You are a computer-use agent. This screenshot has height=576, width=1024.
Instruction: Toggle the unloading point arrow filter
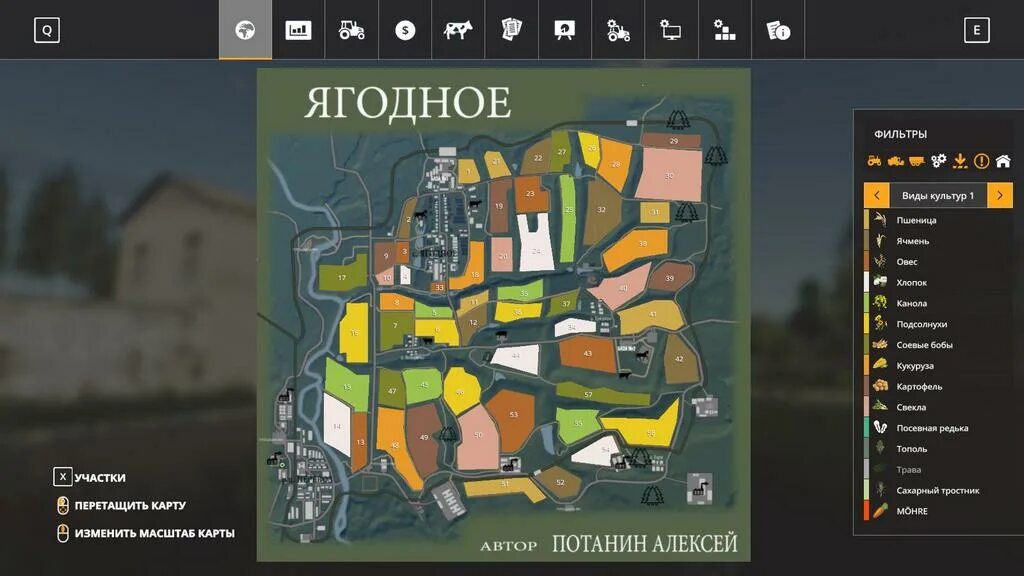pos(960,161)
